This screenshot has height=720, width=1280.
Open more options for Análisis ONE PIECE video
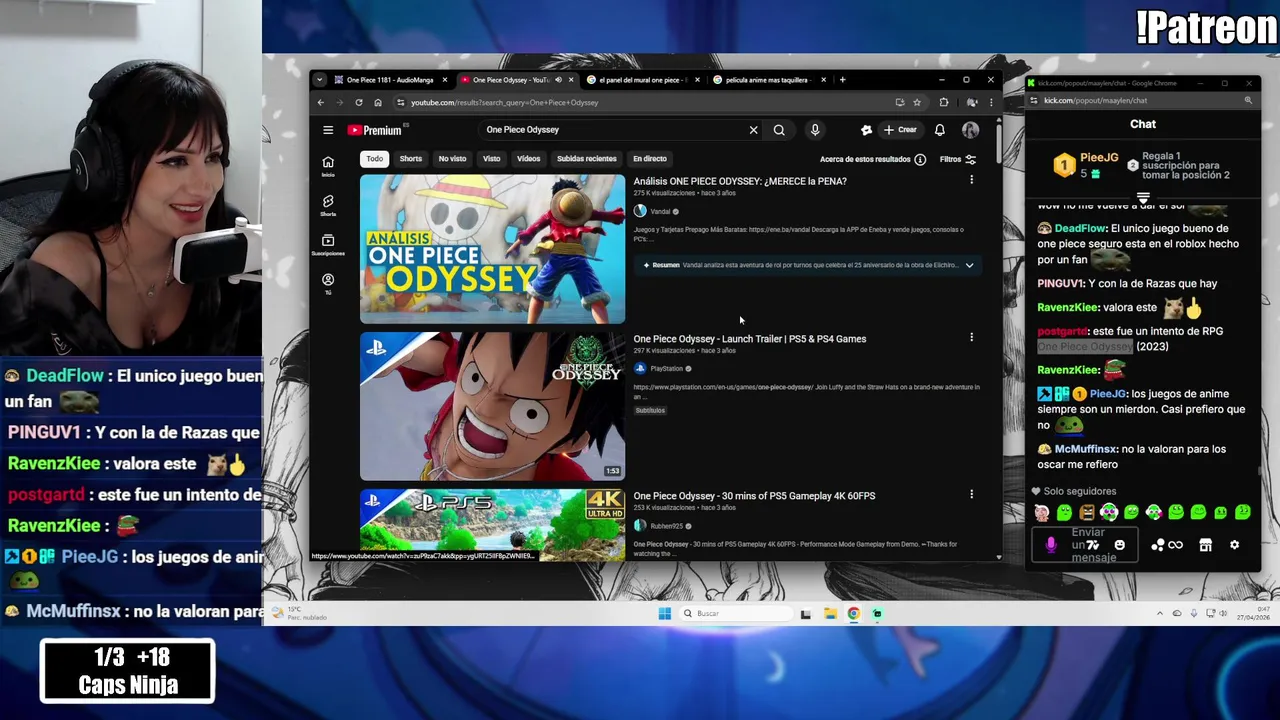click(971, 180)
